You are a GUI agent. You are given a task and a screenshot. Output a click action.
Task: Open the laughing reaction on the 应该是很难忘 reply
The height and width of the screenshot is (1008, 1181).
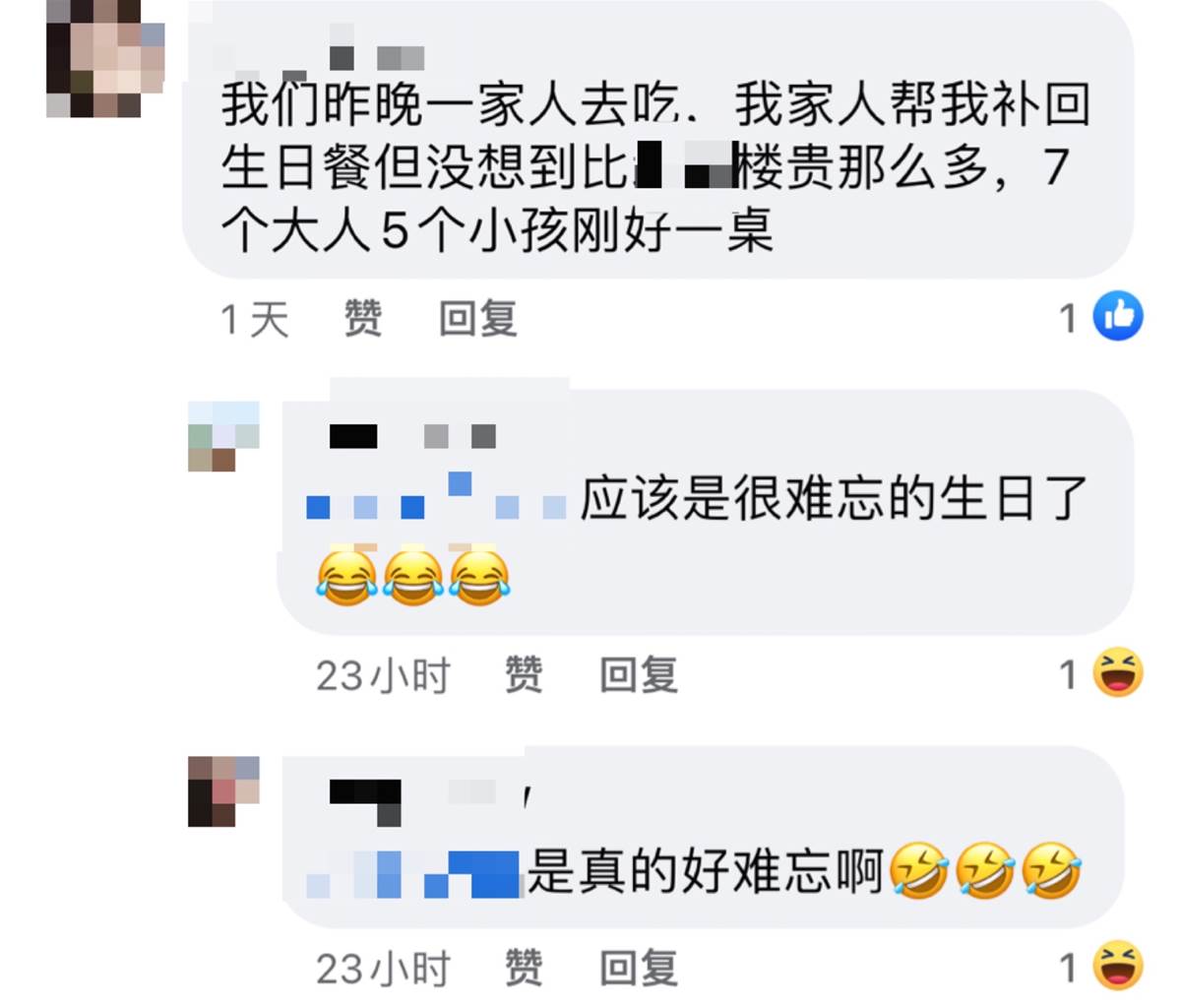click(1117, 673)
